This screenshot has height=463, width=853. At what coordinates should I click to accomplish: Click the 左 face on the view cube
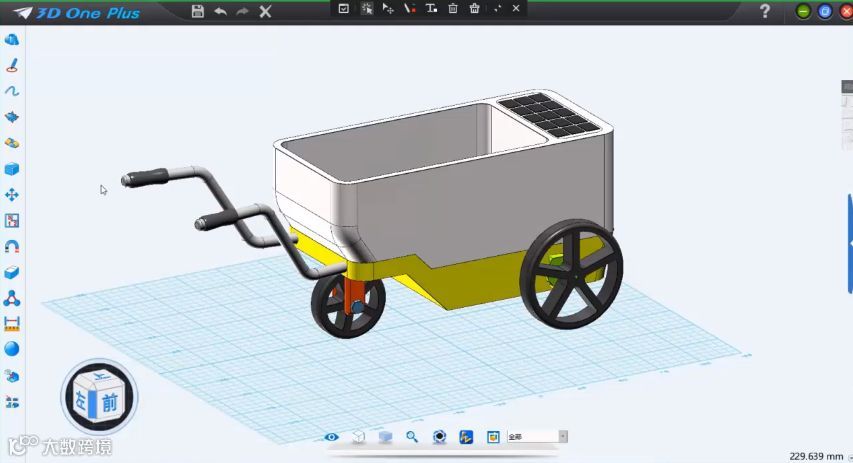pos(81,402)
